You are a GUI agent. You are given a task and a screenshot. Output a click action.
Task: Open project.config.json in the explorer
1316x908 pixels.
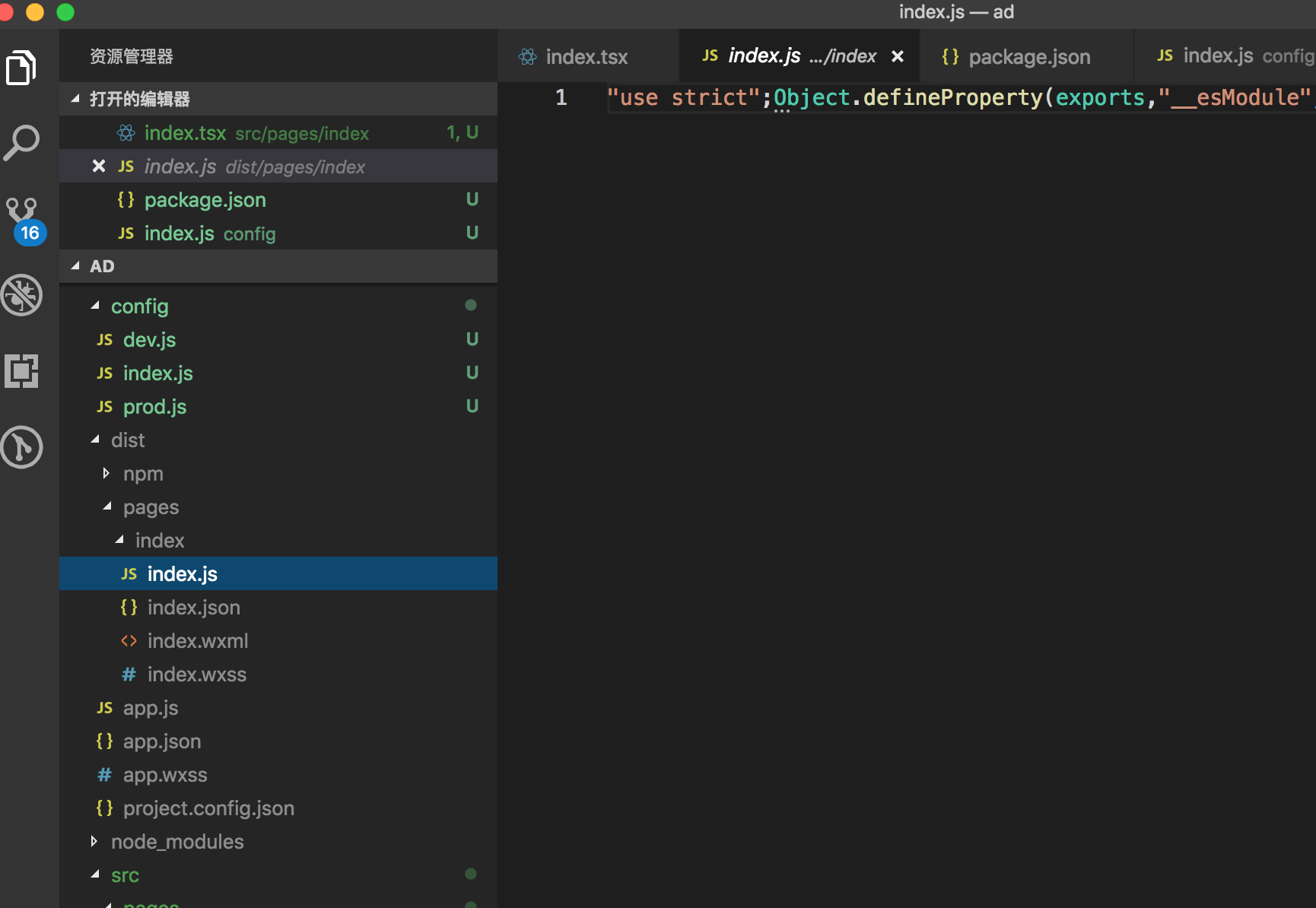(x=278, y=808)
